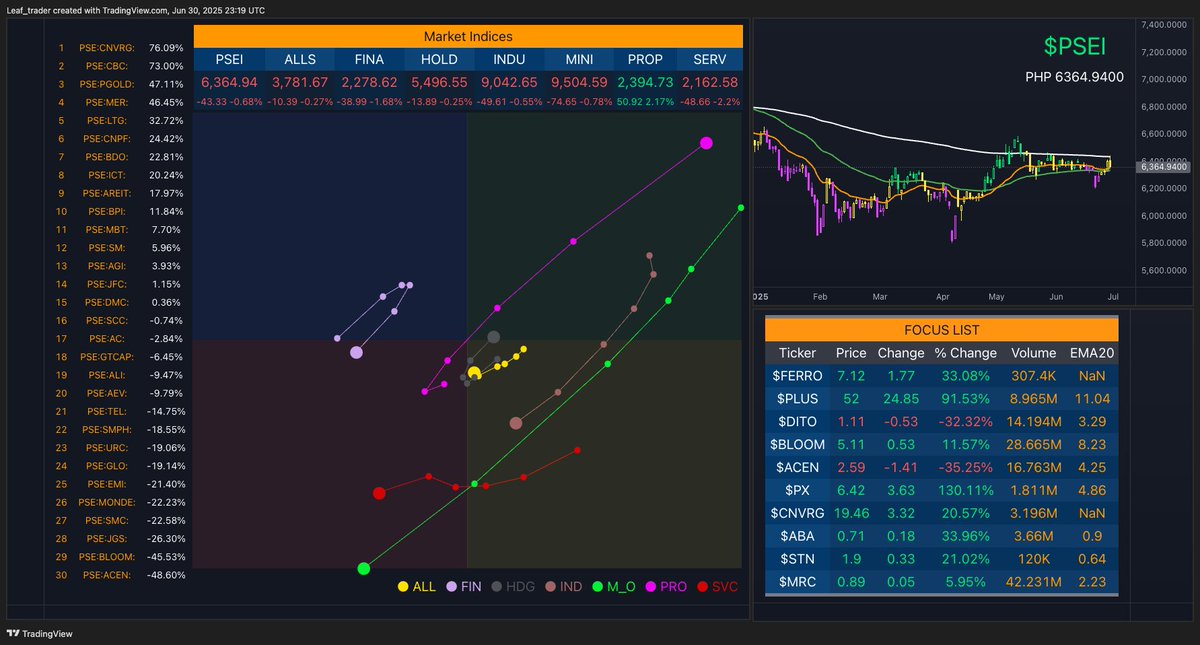Select the PROP value 2,394.73
The width and height of the screenshot is (1200, 645).
645,82
